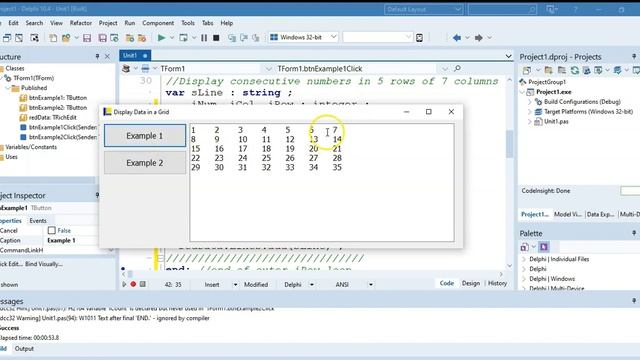The height and width of the screenshot is (360, 640).
Task: Switch to the Design tab
Action: click(471, 283)
